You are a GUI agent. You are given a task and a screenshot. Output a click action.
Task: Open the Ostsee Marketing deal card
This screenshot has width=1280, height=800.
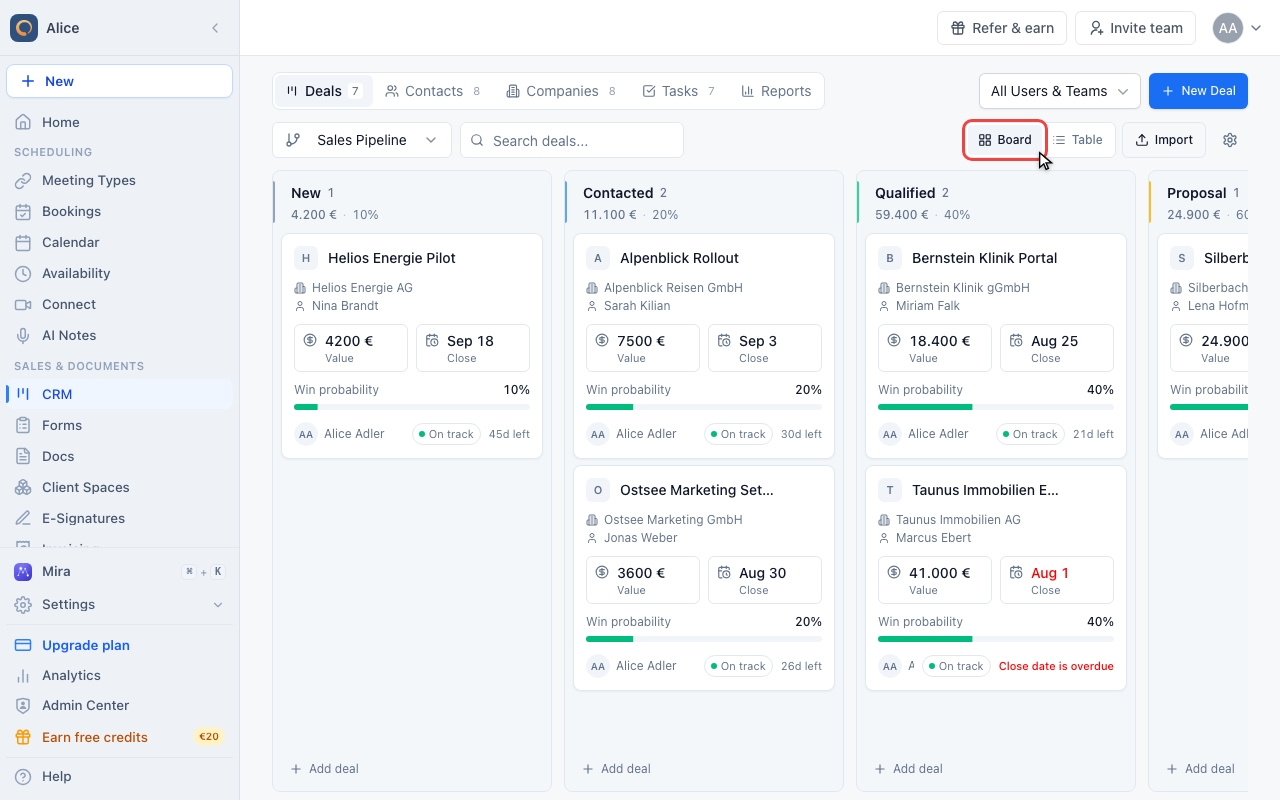[704, 578]
